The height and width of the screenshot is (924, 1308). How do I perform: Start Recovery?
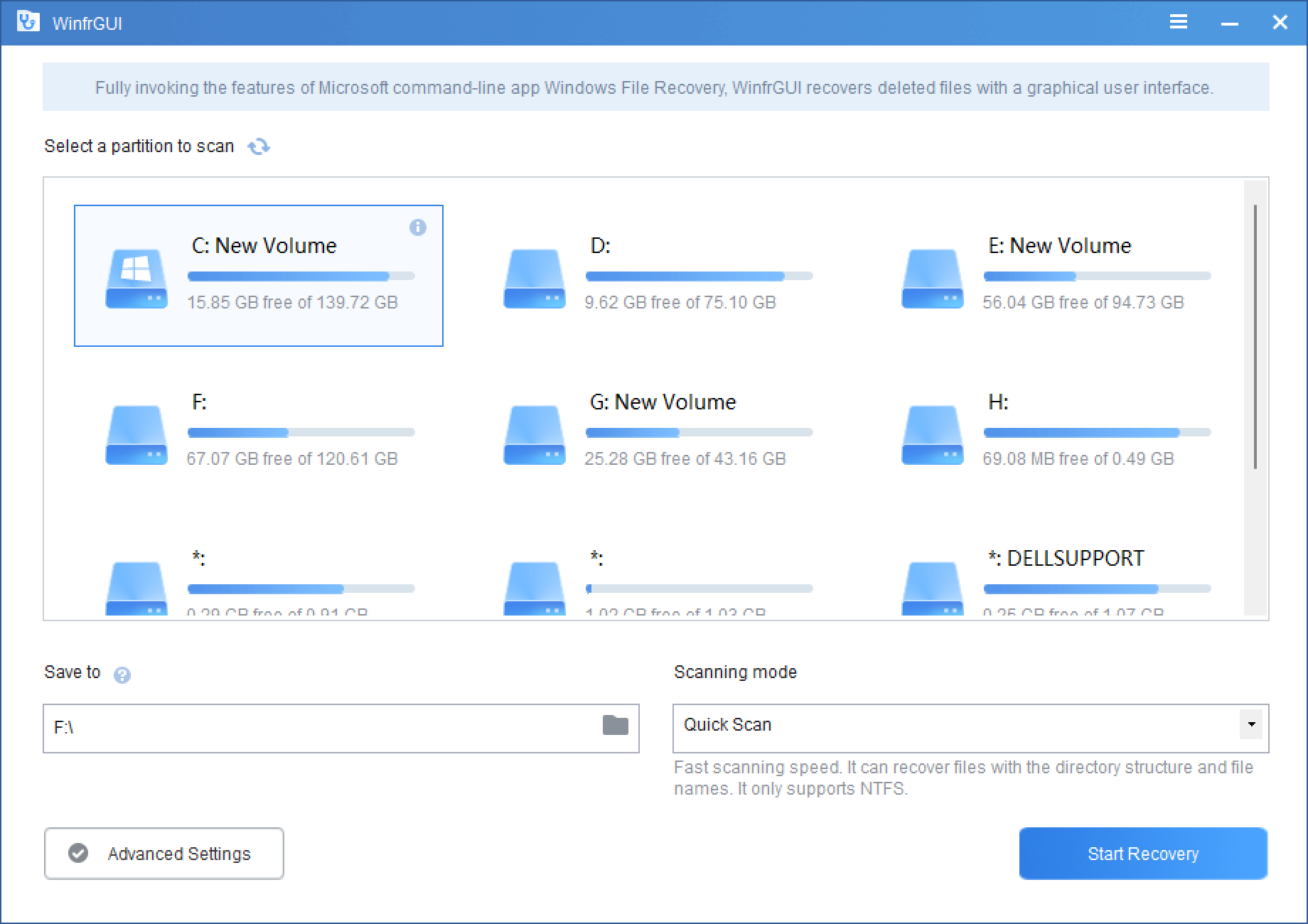point(1143,853)
